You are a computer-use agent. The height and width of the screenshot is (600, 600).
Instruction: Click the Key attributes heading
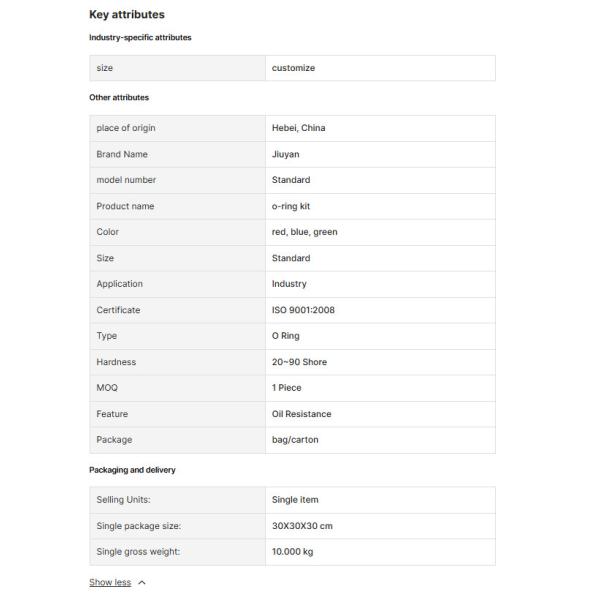pyautogui.click(x=127, y=15)
